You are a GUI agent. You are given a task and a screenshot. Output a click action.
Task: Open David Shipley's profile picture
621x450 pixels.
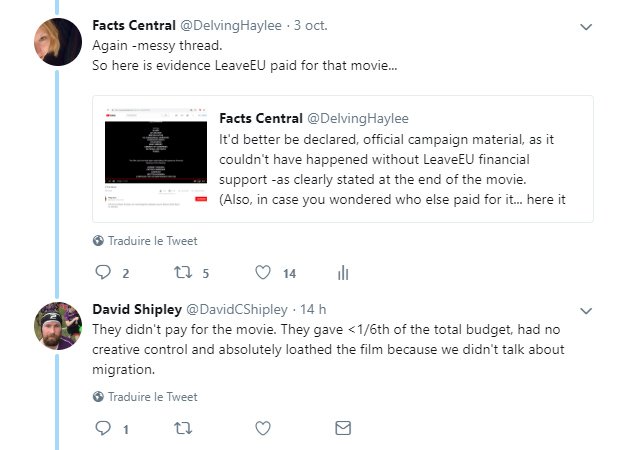[x=58, y=326]
